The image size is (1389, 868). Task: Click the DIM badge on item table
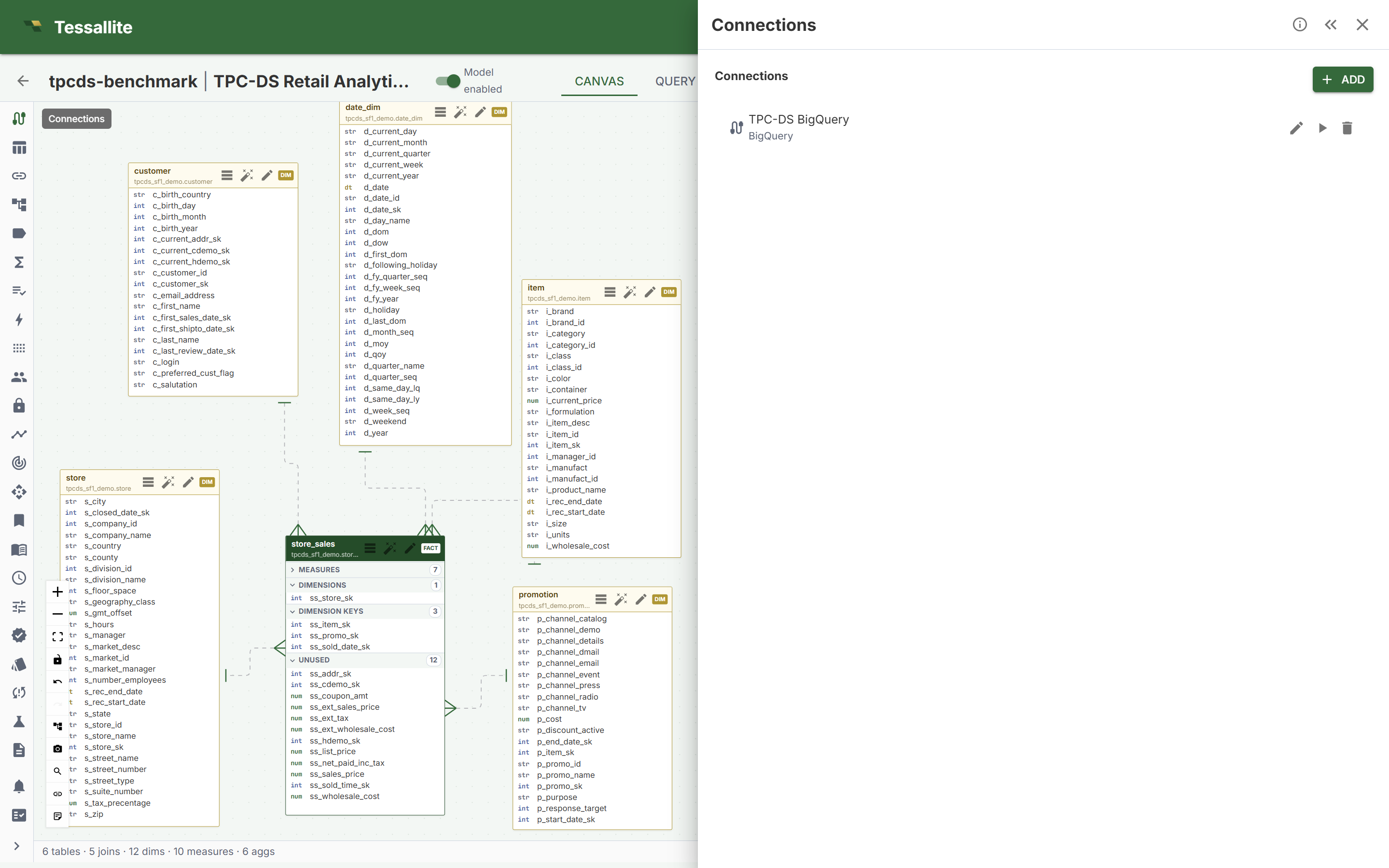(x=668, y=292)
